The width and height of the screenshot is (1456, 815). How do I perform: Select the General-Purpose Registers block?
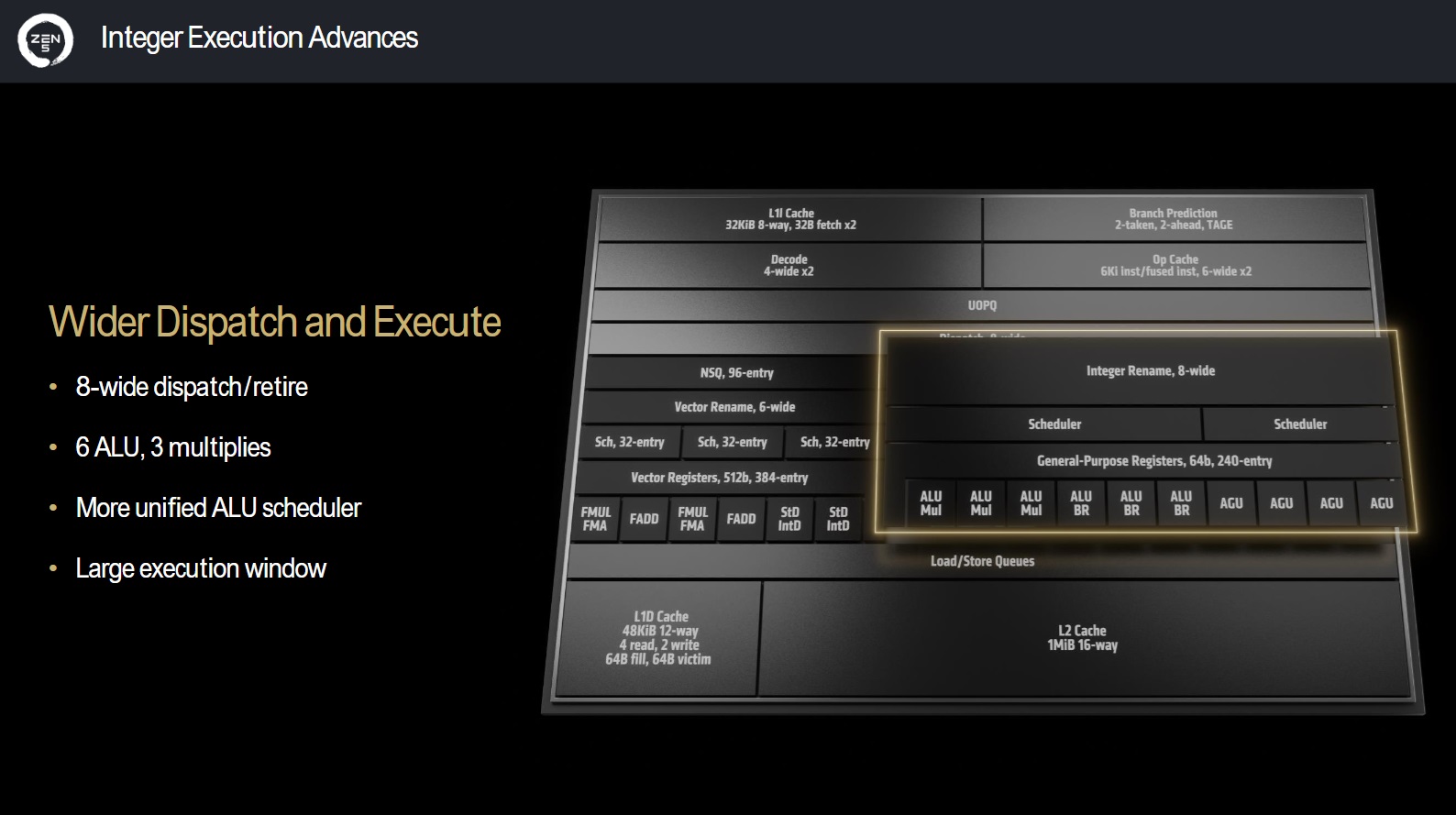pyautogui.click(x=1143, y=461)
